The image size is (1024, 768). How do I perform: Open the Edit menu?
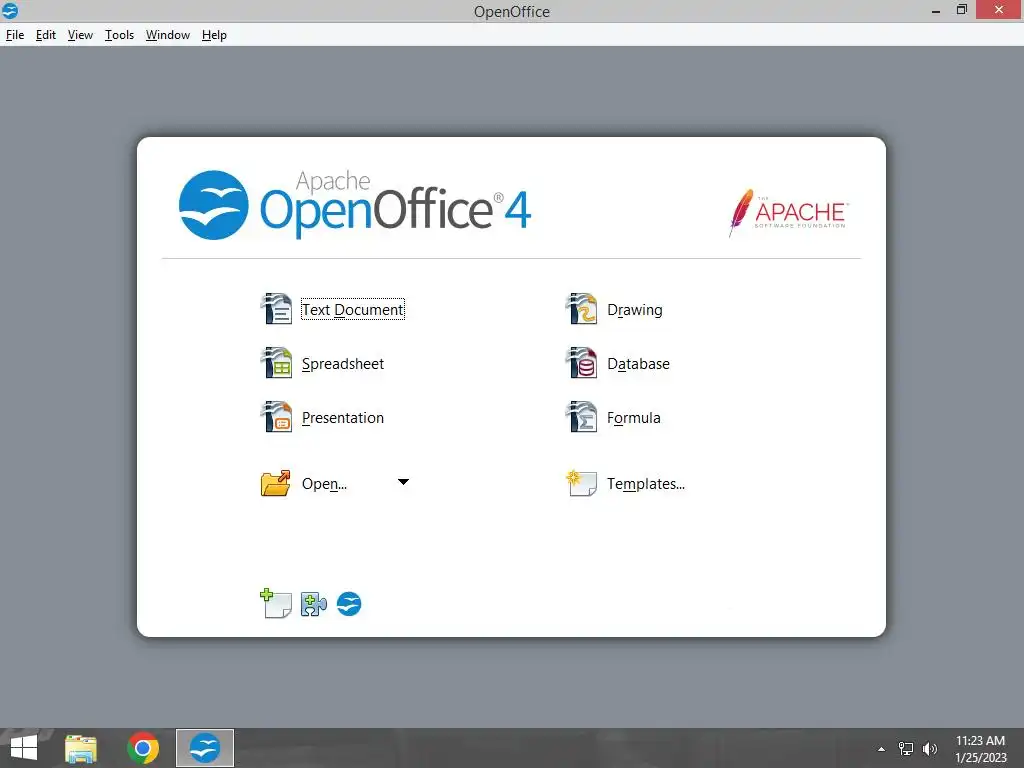46,35
